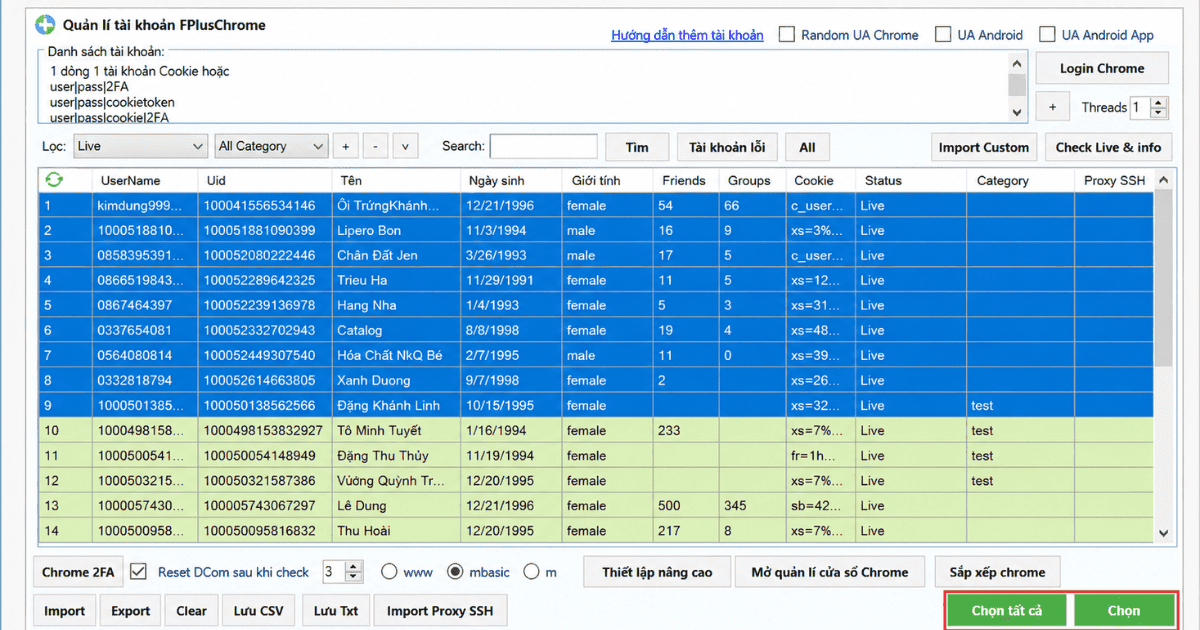
Task: Click the All filter button
Action: coord(807,147)
